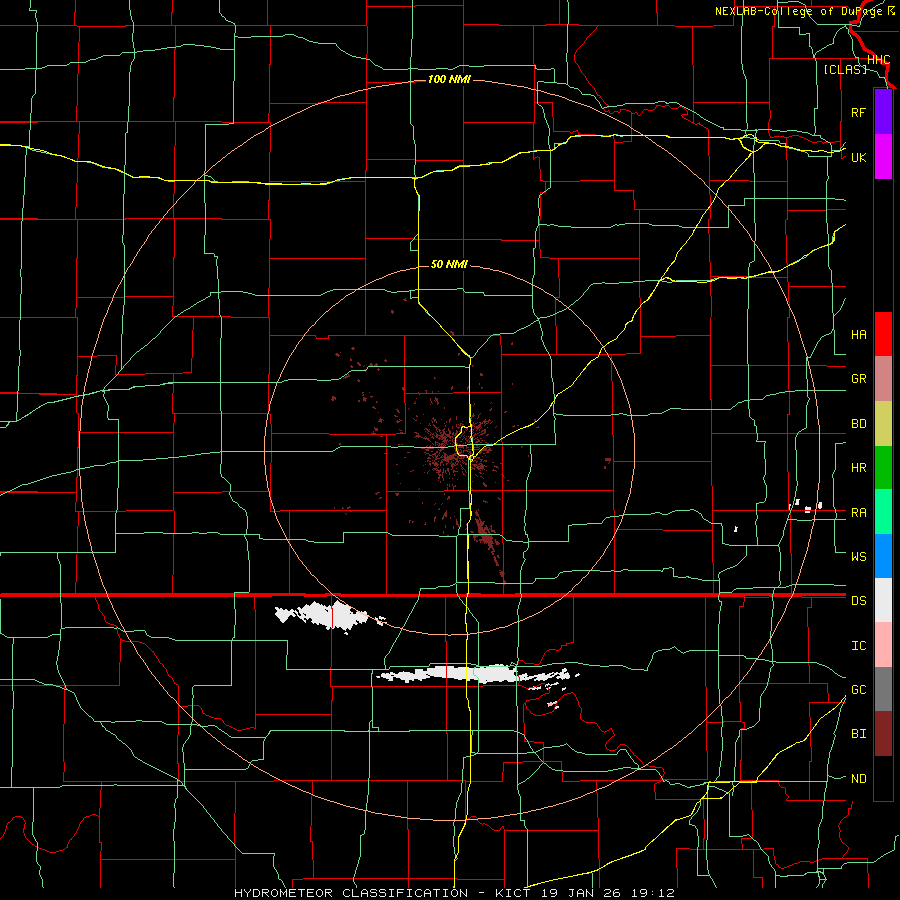This screenshot has width=900, height=900.
Task: Click the "[CLAS]" text
Action: point(845,69)
